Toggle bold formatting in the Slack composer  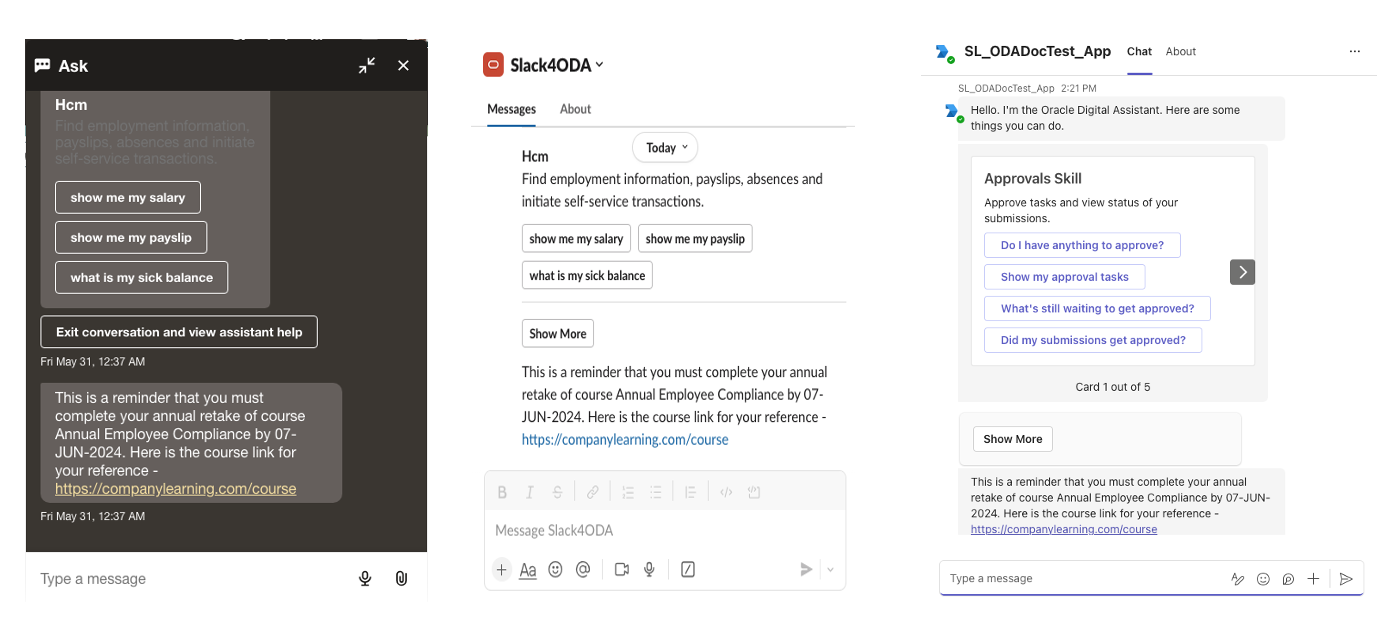[x=502, y=492]
